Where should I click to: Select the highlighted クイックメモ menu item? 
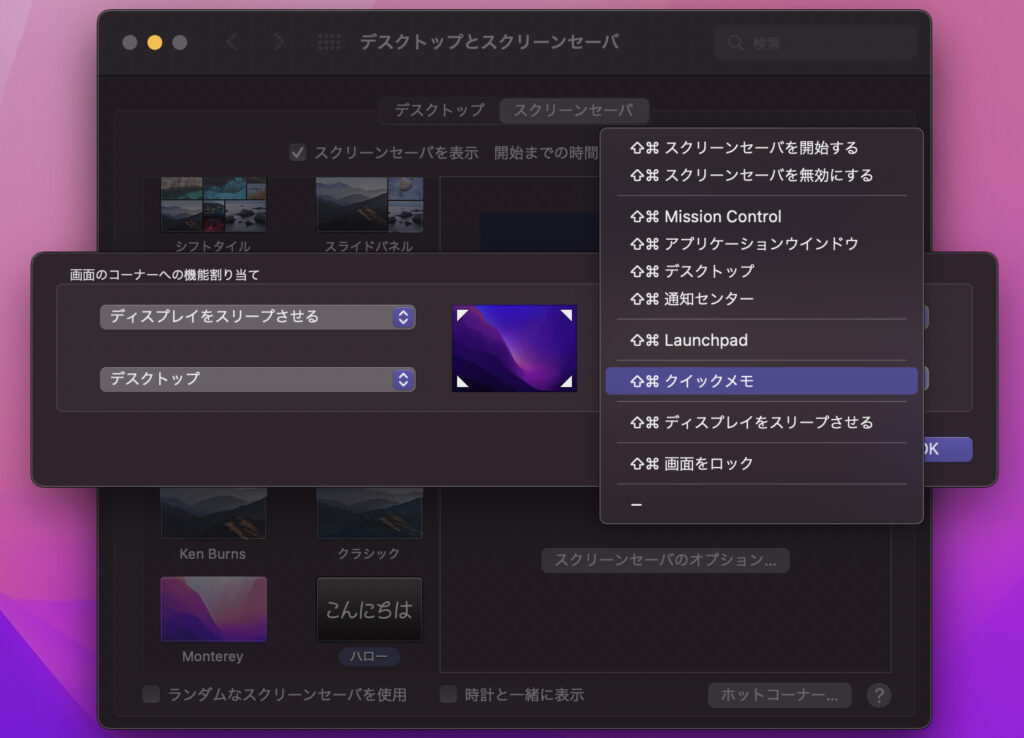click(x=761, y=381)
